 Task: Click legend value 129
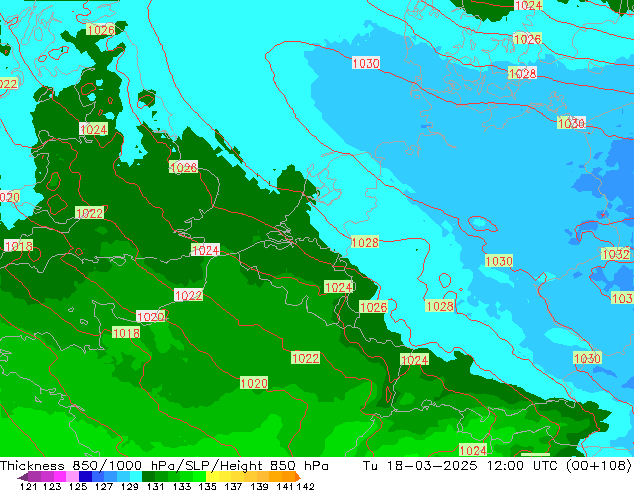coord(130,486)
